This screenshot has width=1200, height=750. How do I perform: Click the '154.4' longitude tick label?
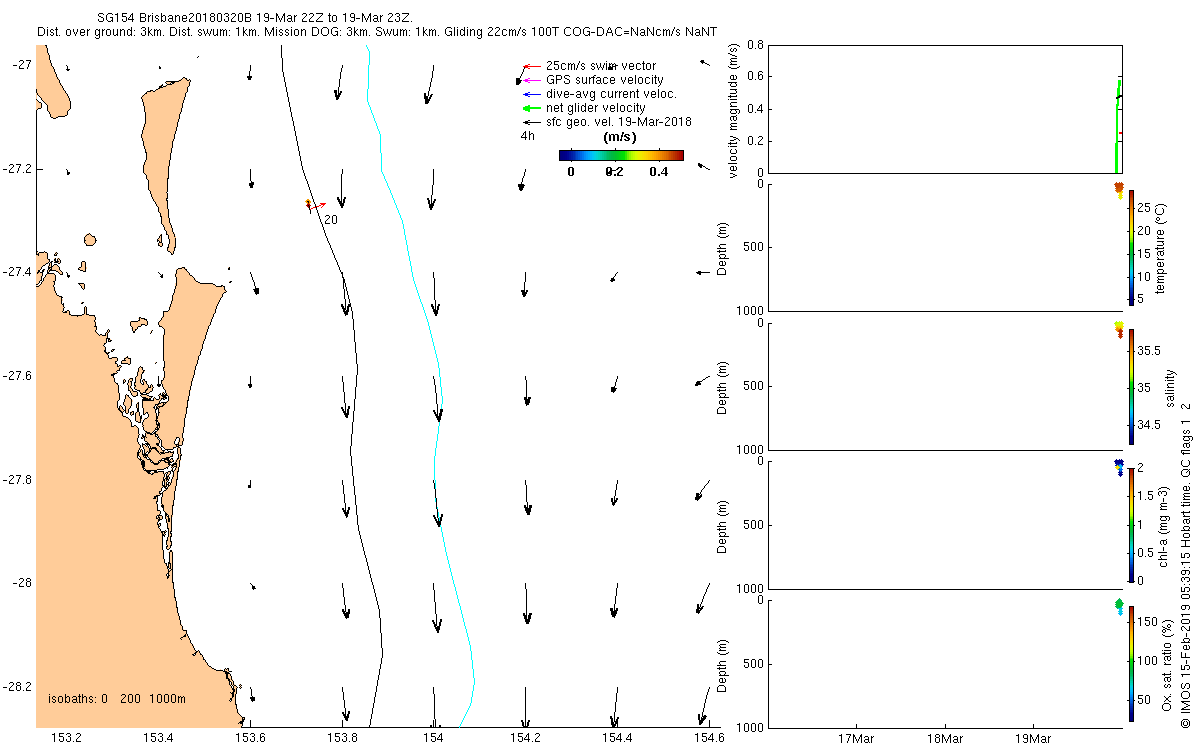click(x=616, y=738)
